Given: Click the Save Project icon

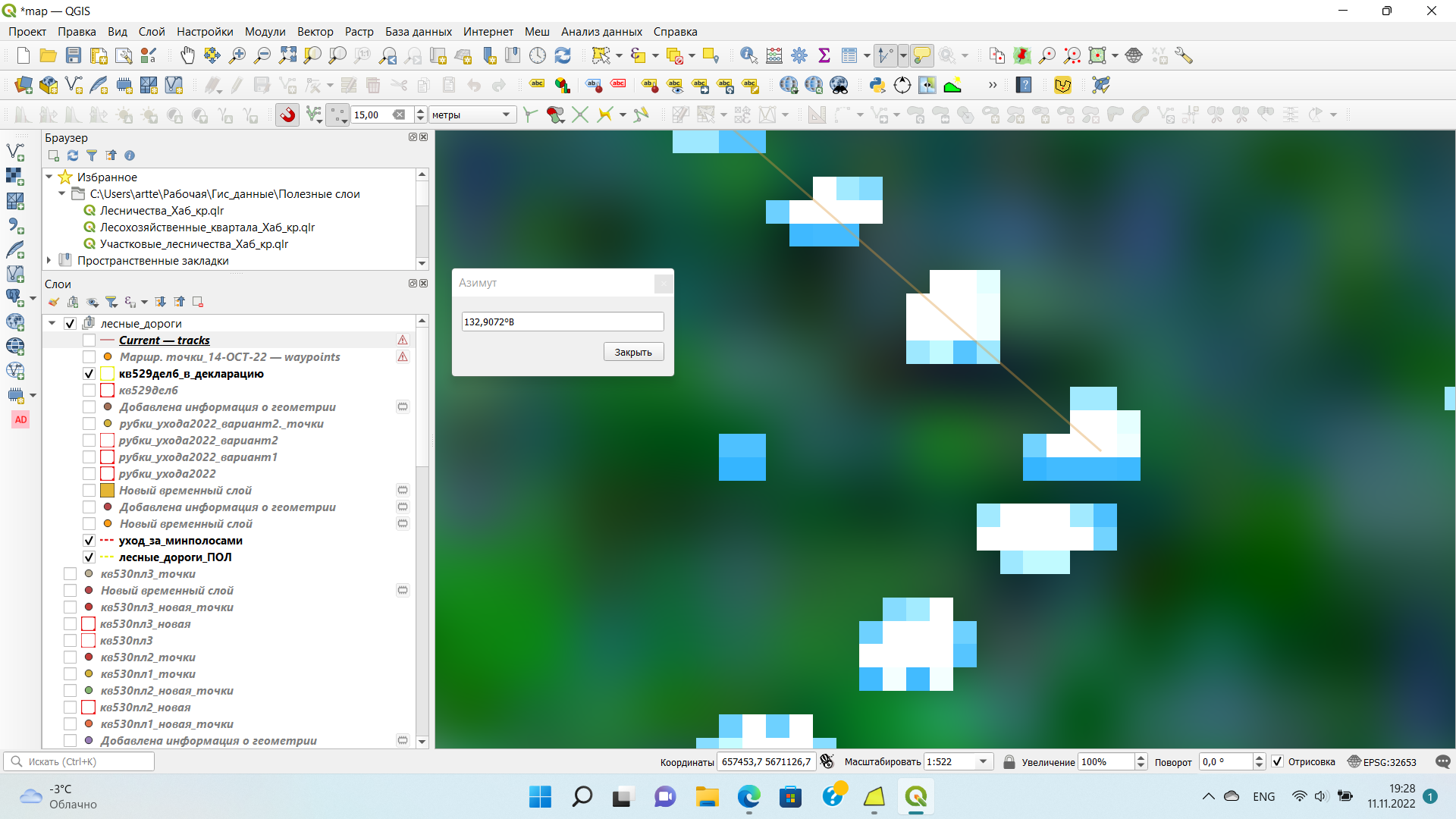Looking at the screenshot, I should (74, 55).
